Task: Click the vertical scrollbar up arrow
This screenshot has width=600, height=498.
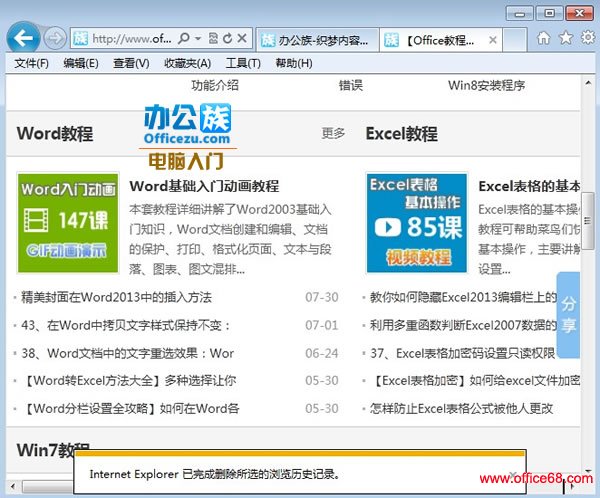Action: [x=588, y=83]
